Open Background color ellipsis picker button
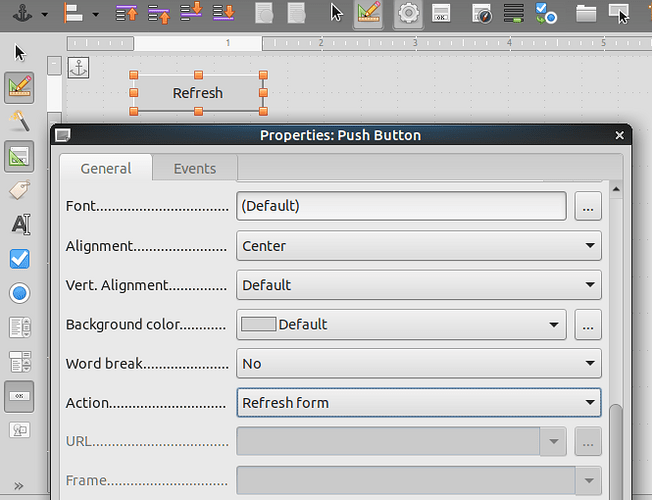Viewport: 652px width, 500px height. 588,324
